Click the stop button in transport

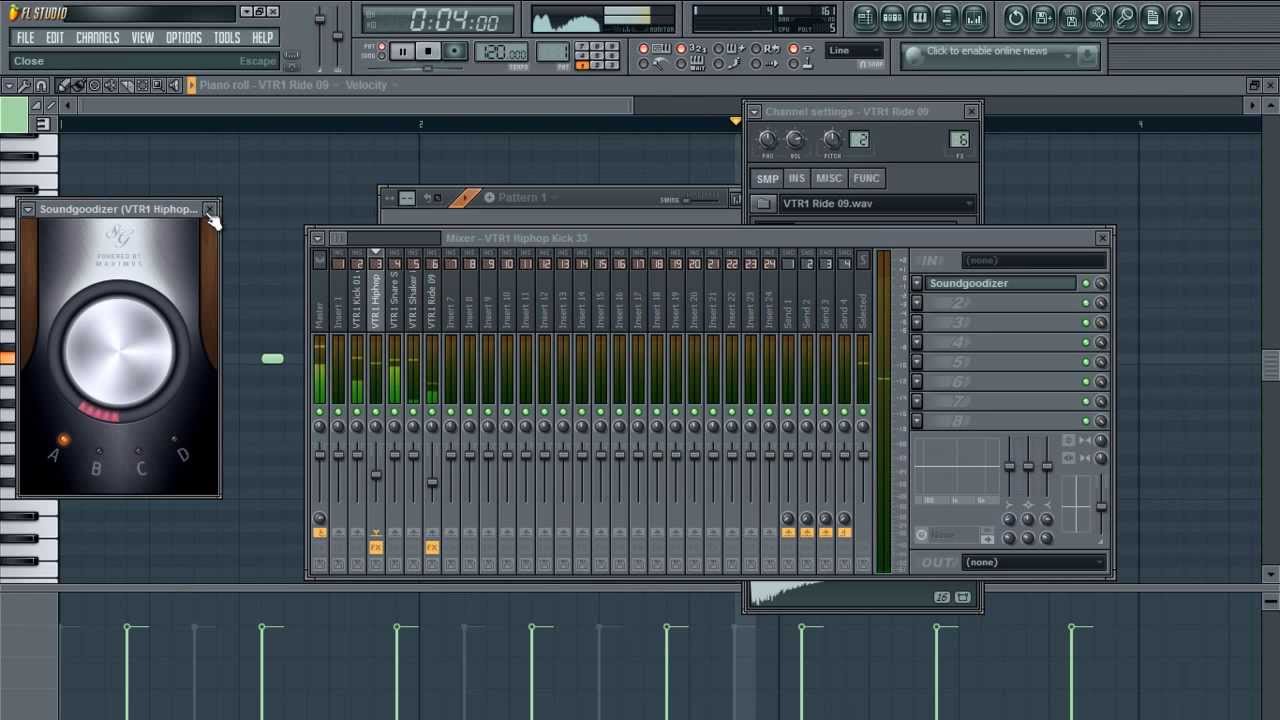pyautogui.click(x=428, y=51)
